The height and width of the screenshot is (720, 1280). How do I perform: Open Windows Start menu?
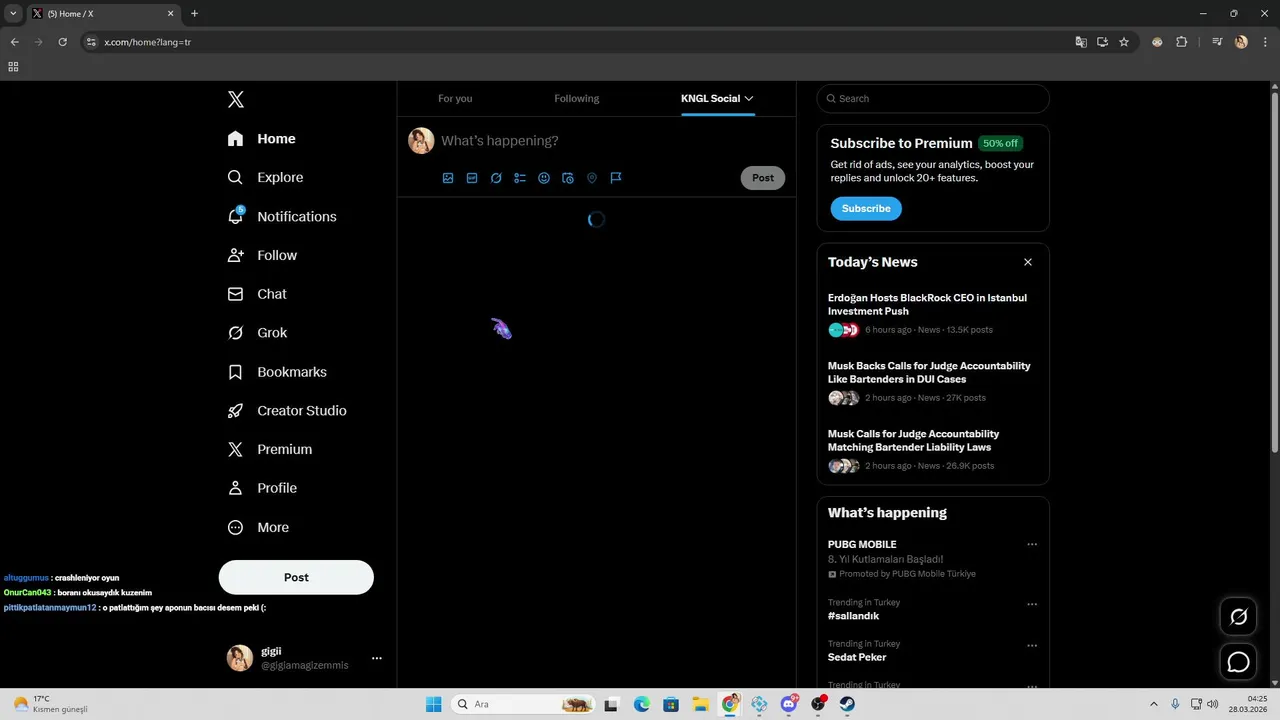click(x=433, y=704)
